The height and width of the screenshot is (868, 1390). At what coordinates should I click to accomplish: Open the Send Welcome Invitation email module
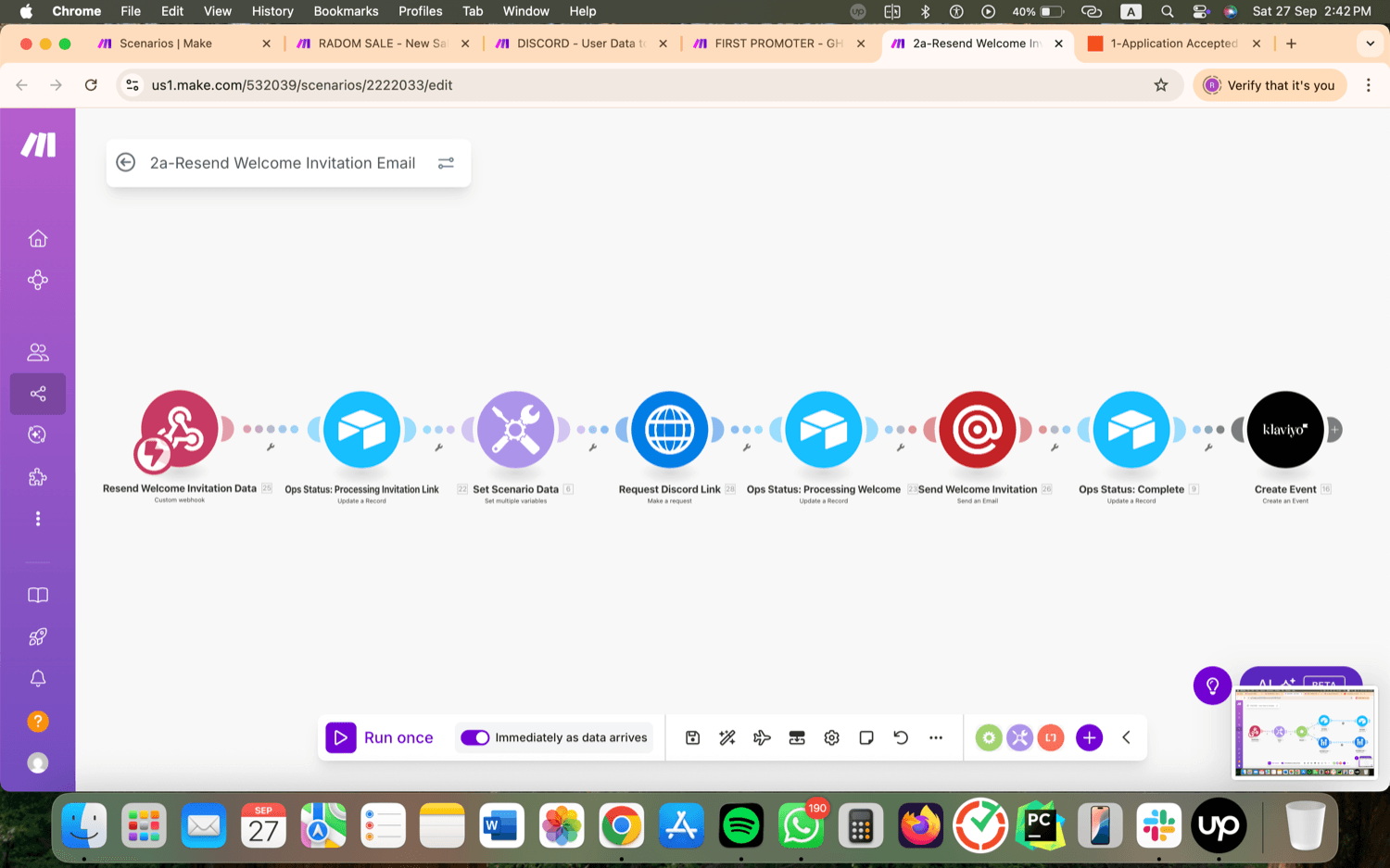(977, 430)
